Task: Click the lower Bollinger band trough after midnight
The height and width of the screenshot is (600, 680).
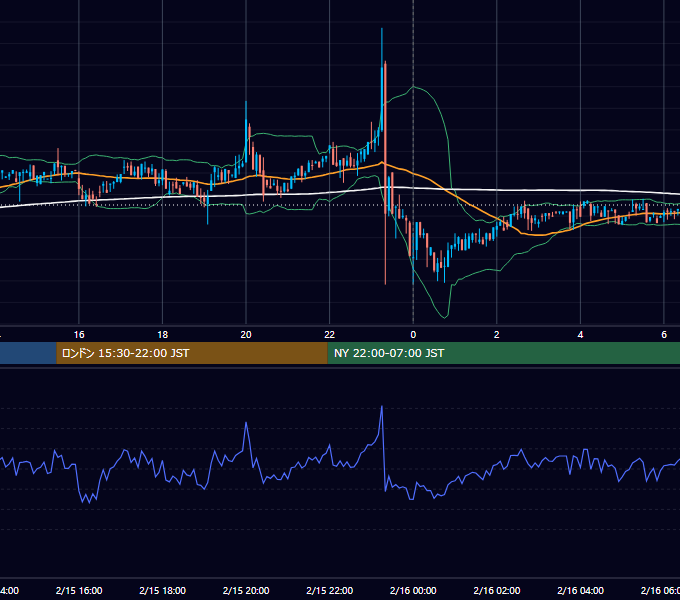Action: (445, 316)
